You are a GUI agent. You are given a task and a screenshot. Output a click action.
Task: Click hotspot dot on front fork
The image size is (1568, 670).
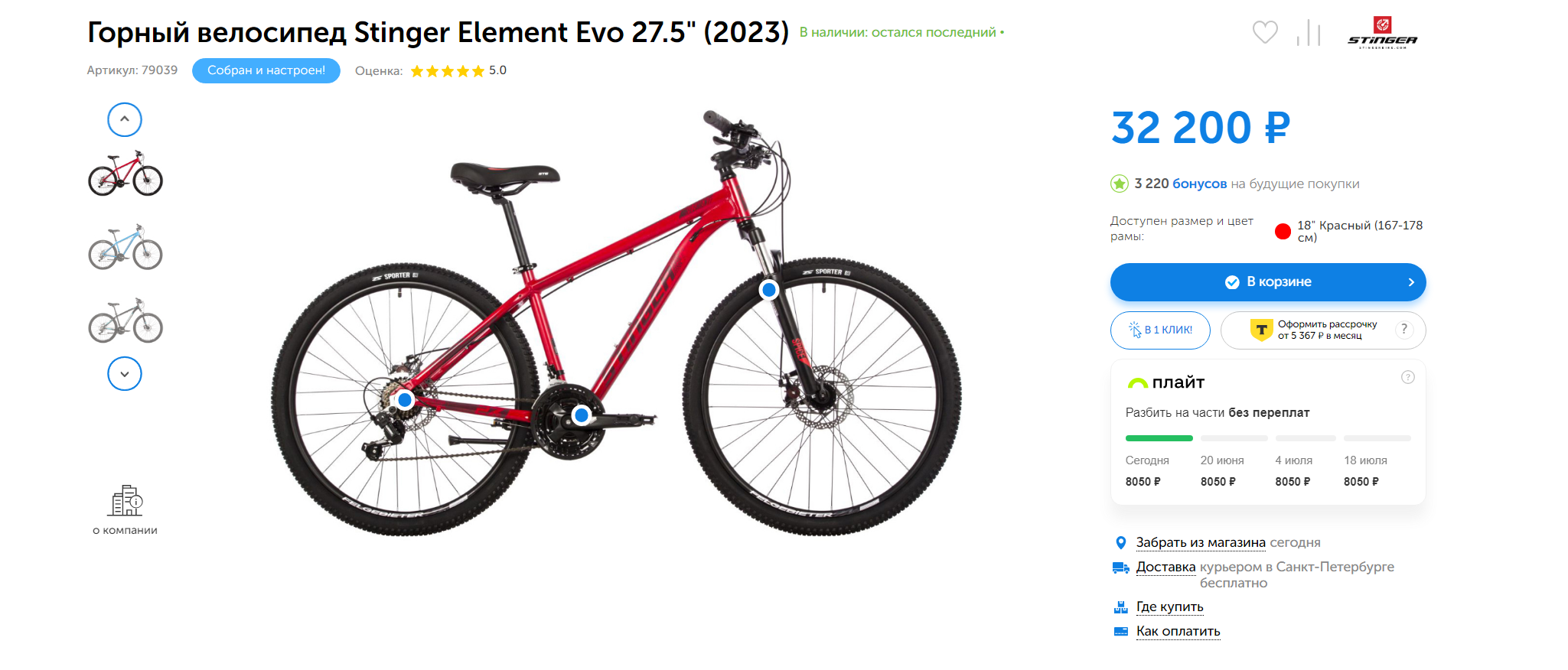point(769,290)
